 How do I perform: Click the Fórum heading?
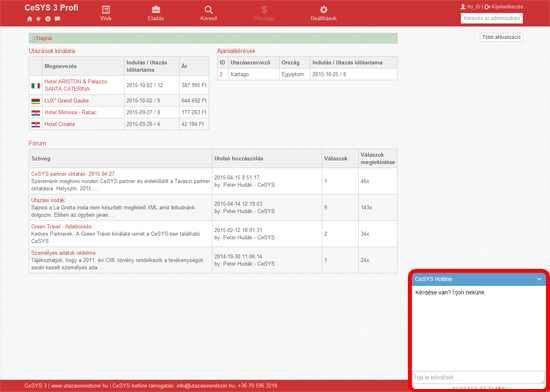tap(37, 143)
